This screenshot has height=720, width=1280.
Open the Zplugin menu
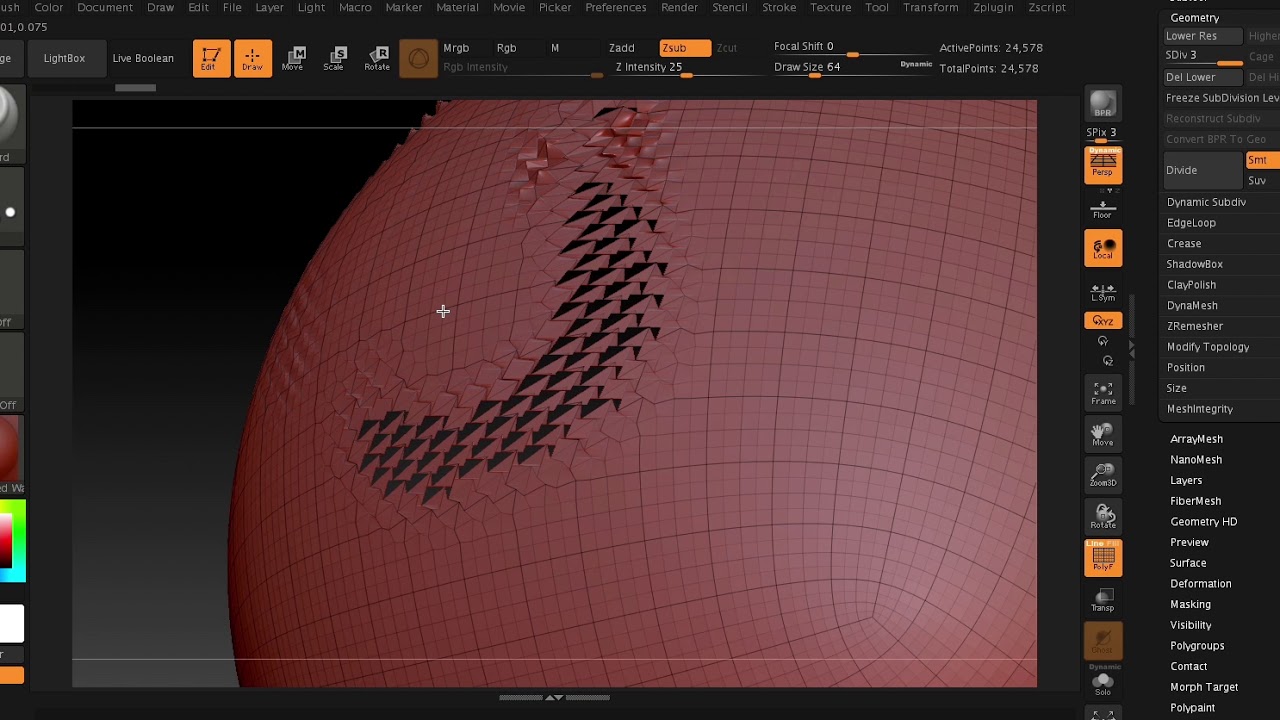click(x=992, y=7)
